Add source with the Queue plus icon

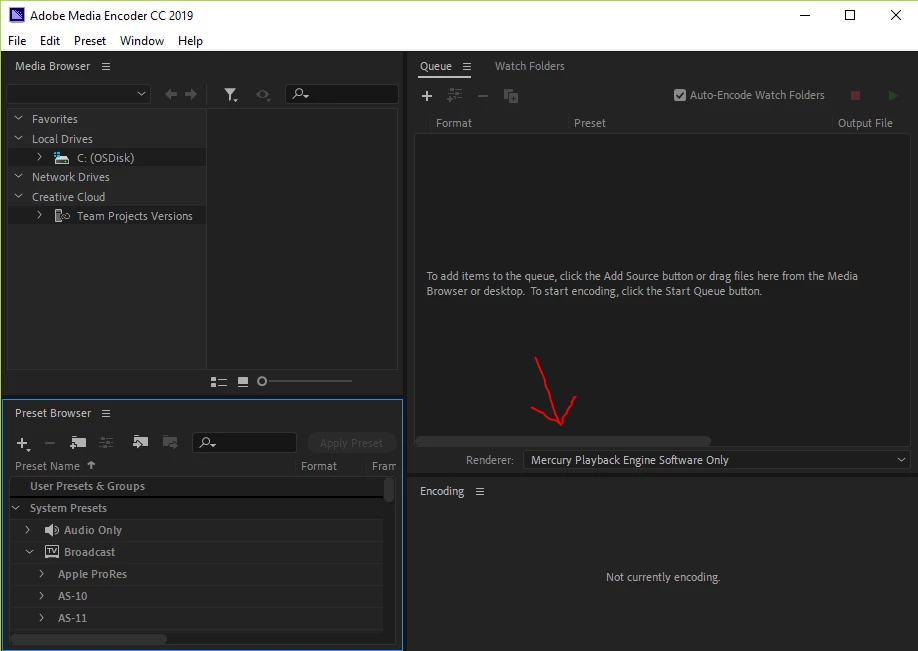(427, 96)
